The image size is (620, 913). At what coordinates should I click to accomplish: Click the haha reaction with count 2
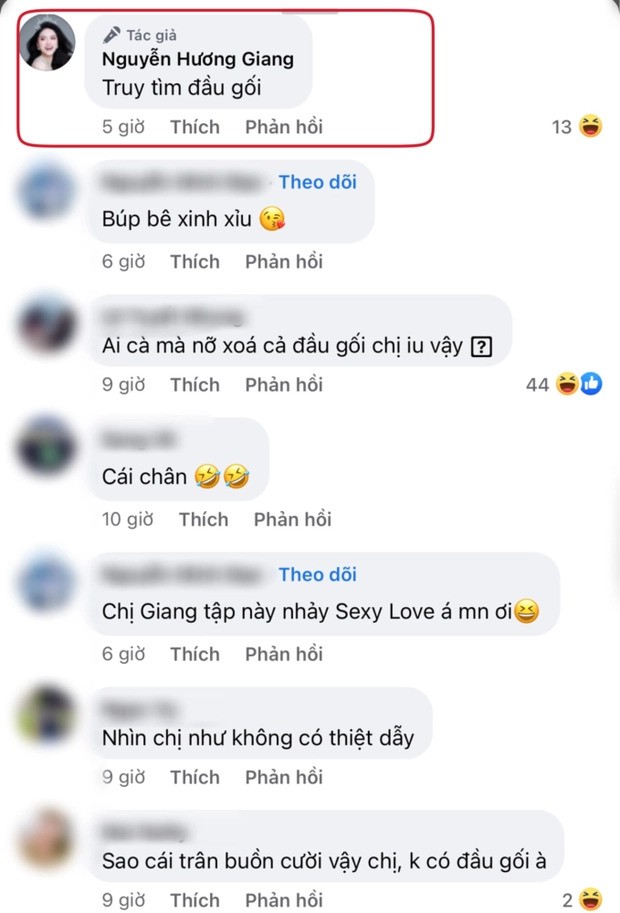(590, 900)
